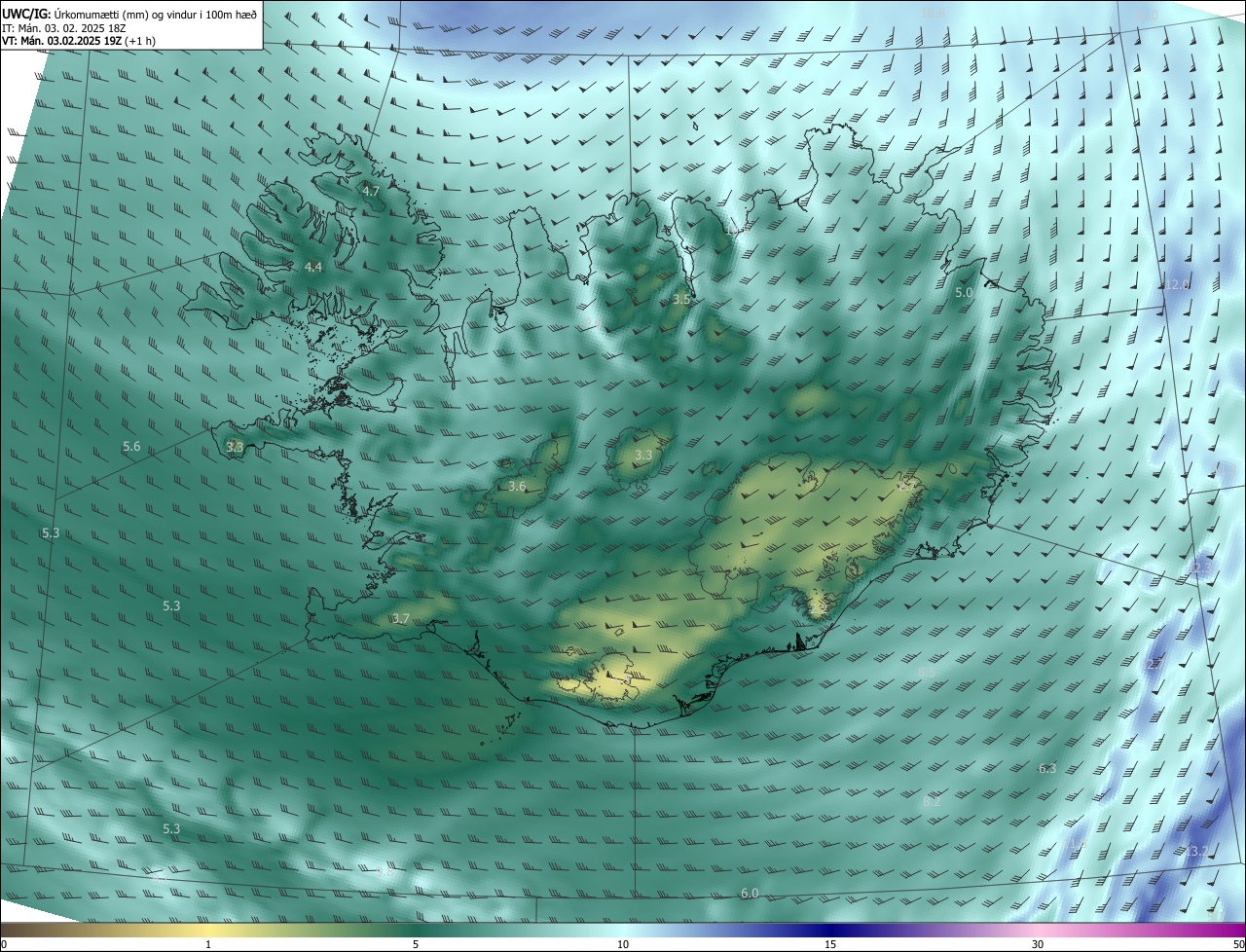This screenshot has height=952, width=1246.
Task: Click the 3.5 value label in north Iceland
Action: (x=681, y=300)
